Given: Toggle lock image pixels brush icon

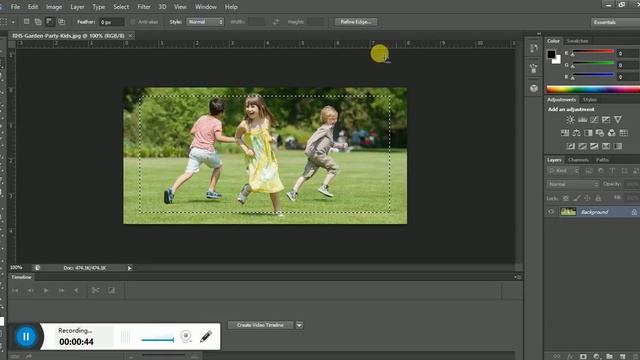Looking at the screenshot, I should (577, 198).
